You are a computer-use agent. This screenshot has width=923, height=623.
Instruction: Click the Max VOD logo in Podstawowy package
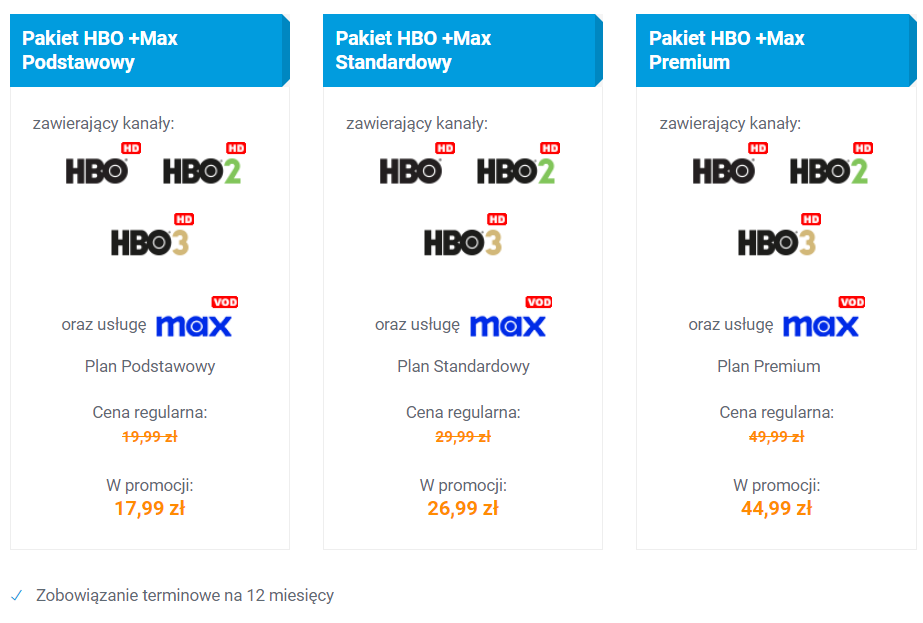[x=197, y=317]
